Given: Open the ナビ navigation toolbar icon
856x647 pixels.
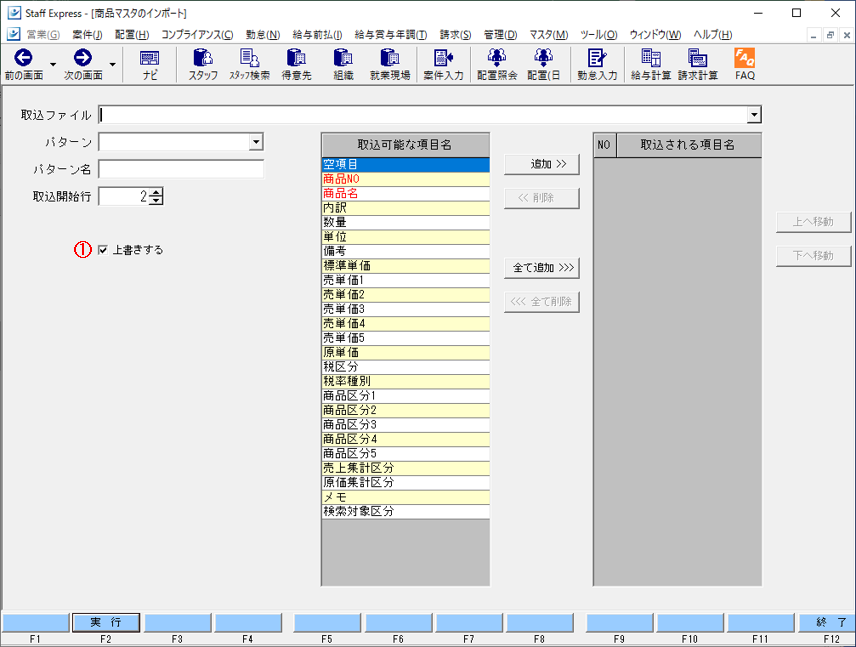Looking at the screenshot, I should tap(149, 60).
